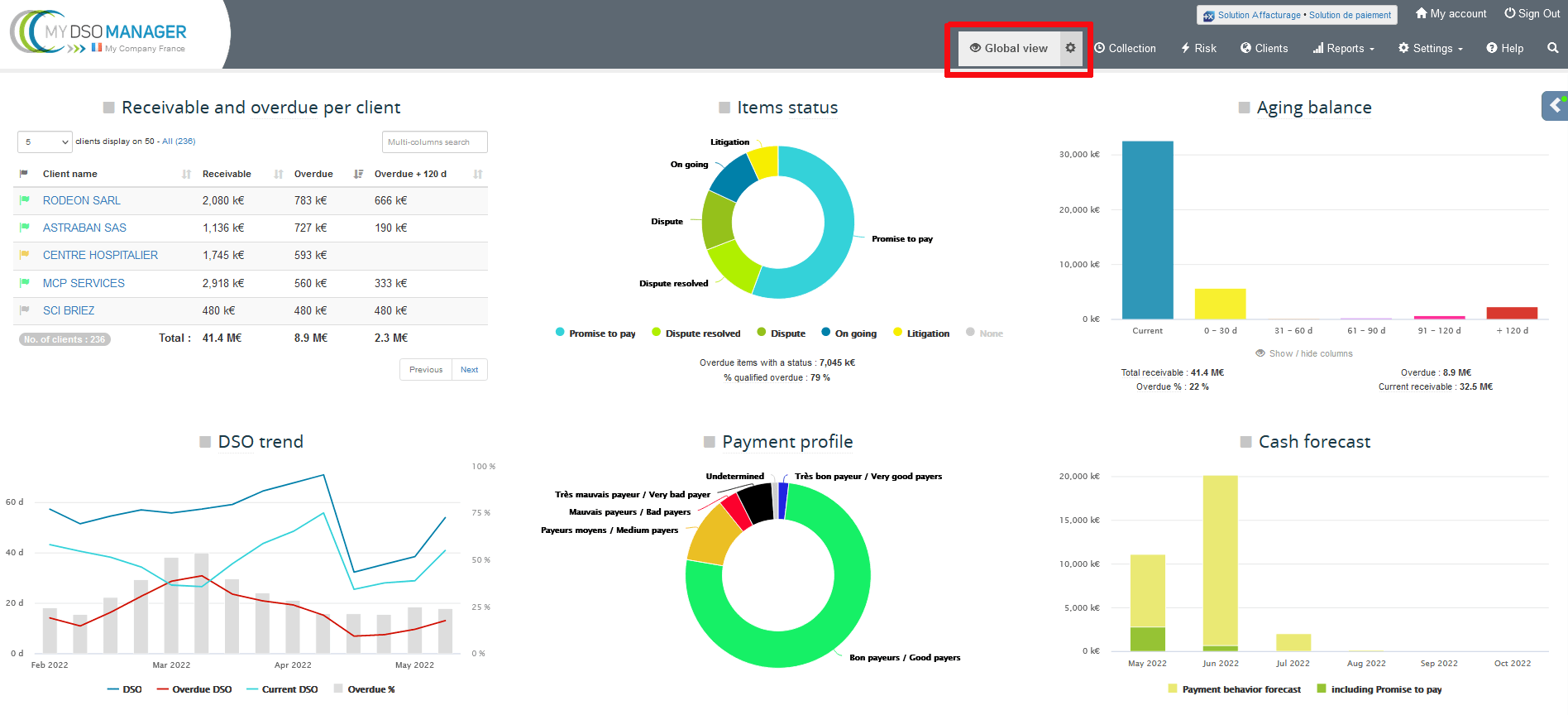The height and width of the screenshot is (715, 1568).
Task: Go to the Risk menu
Action: coord(1198,48)
